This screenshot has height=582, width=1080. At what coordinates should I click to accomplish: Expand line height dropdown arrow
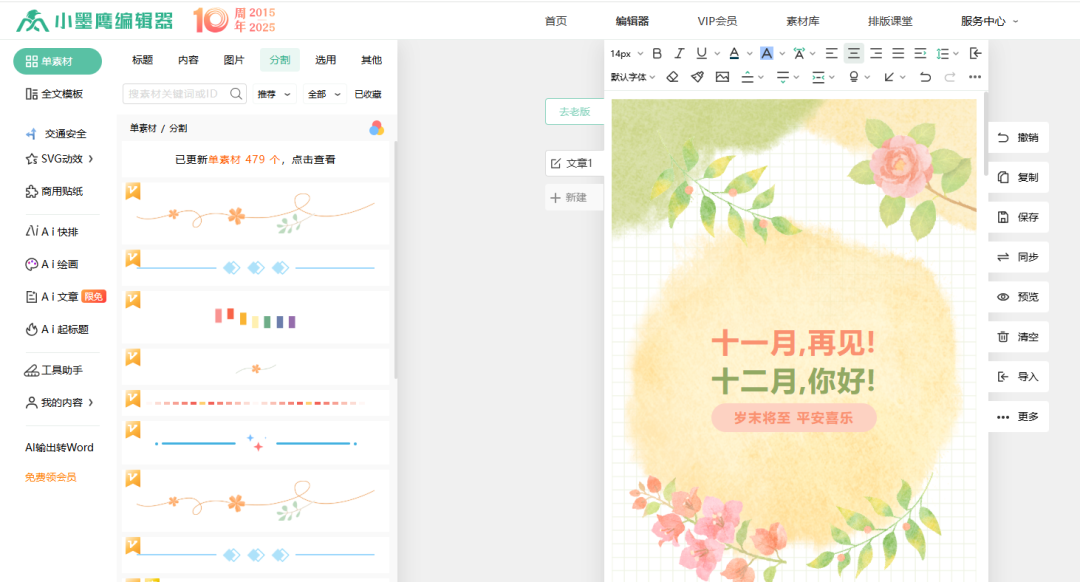point(956,54)
